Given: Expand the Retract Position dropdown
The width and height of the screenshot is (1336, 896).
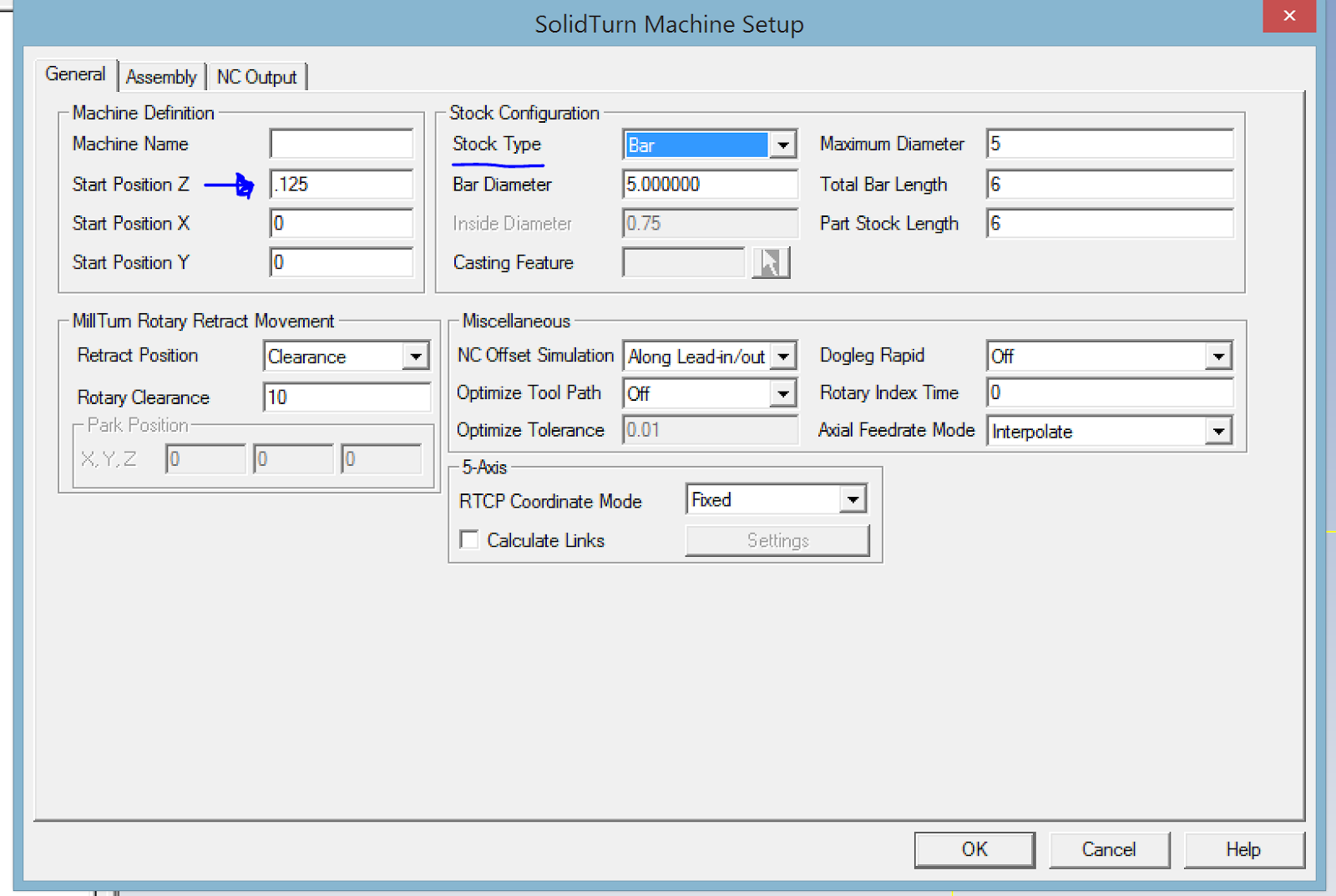Looking at the screenshot, I should (x=415, y=357).
